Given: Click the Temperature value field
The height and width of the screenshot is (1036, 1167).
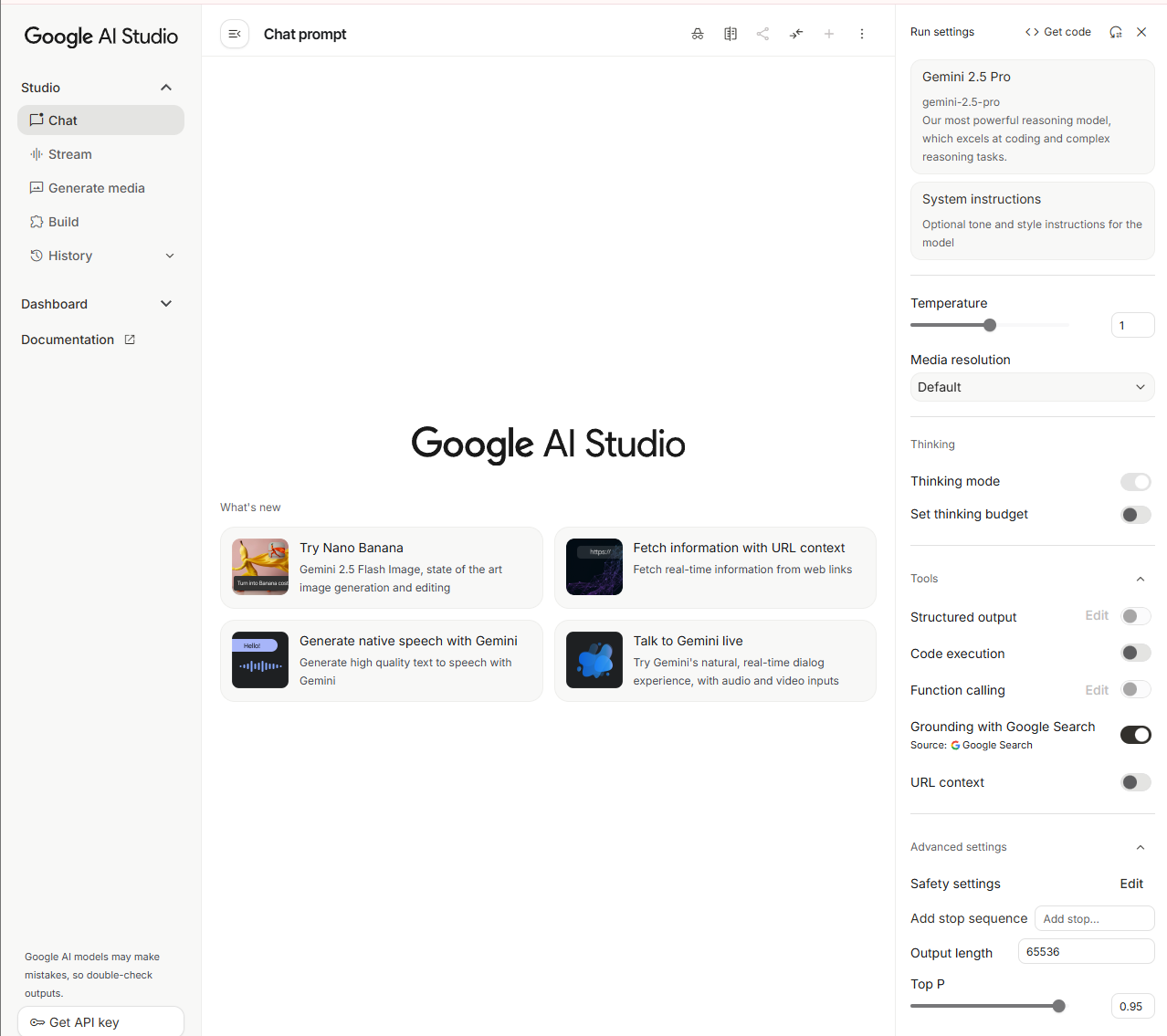Looking at the screenshot, I should [x=1133, y=325].
